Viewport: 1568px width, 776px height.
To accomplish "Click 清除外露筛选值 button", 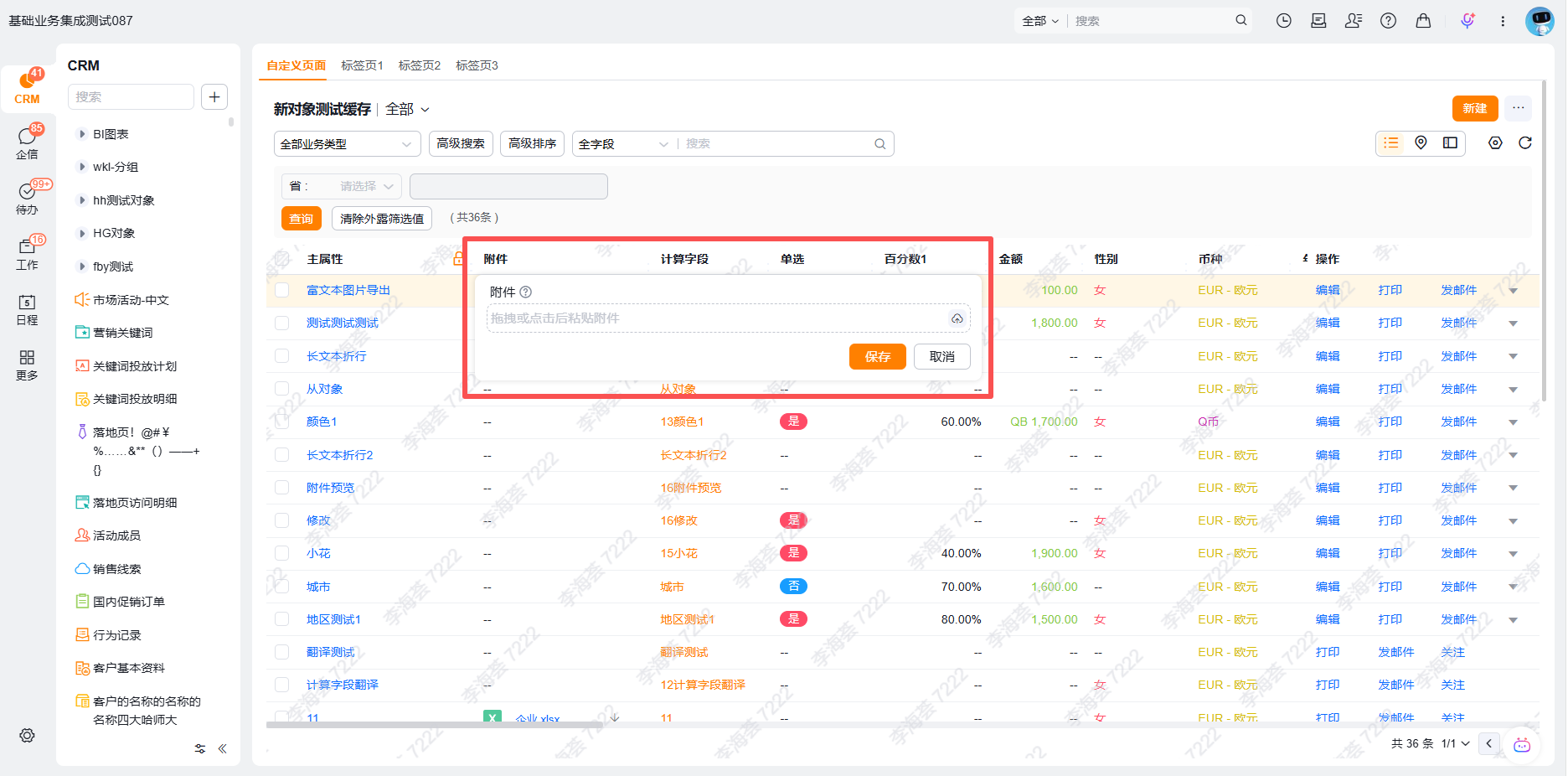I will (382, 219).
